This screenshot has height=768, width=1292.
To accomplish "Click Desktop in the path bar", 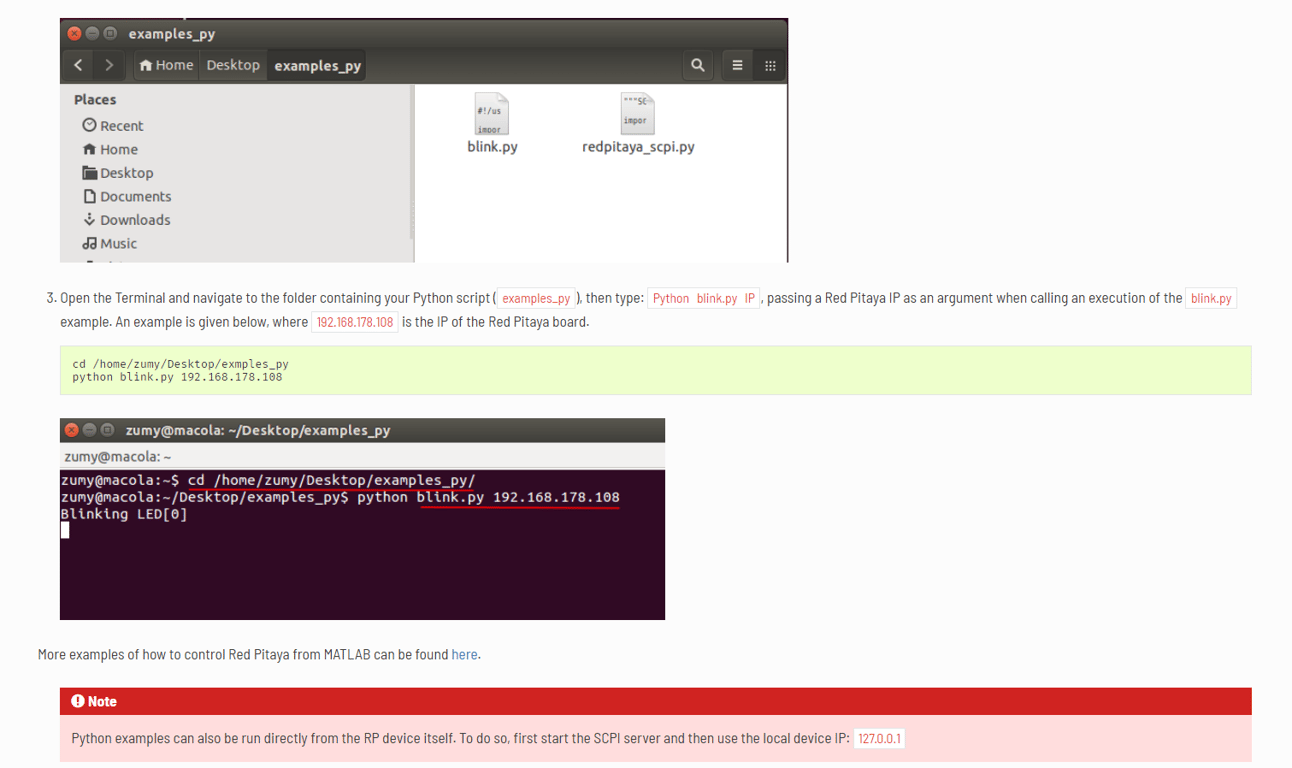I will tap(233, 65).
